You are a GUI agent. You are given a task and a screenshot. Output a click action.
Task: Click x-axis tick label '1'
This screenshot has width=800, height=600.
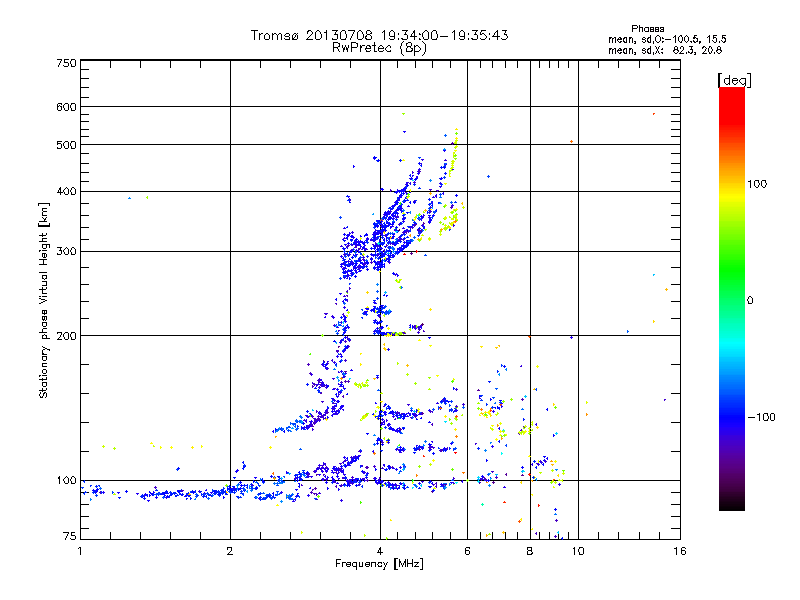pos(80,551)
